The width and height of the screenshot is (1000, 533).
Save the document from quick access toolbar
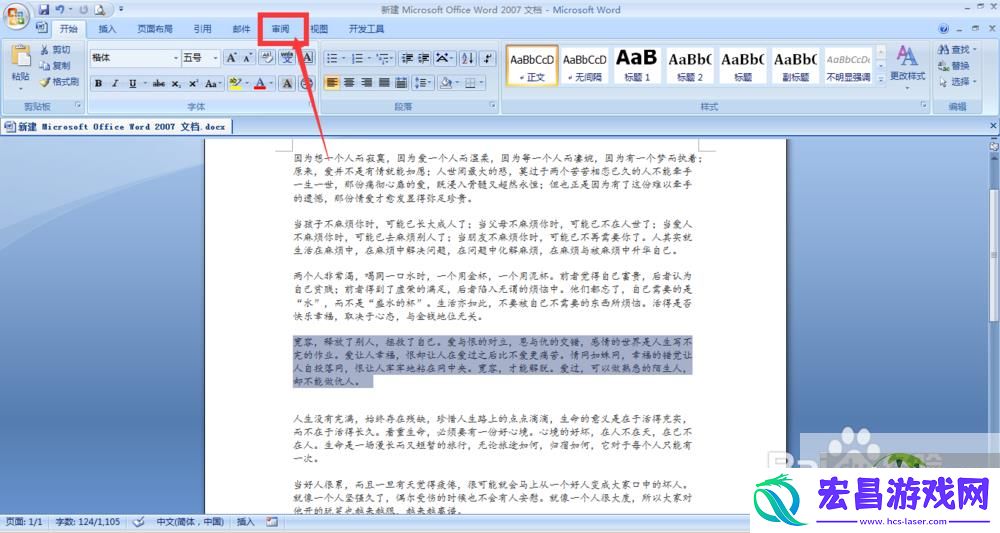coord(43,10)
